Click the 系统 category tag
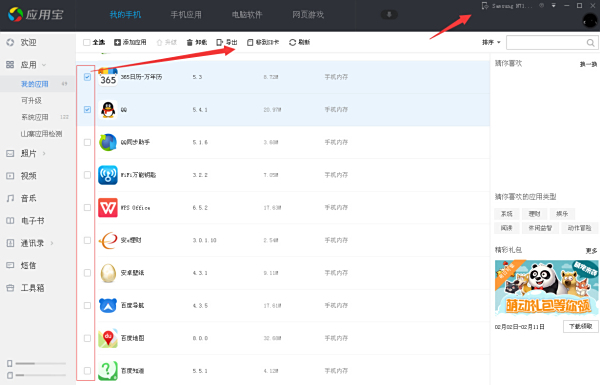 coord(507,214)
